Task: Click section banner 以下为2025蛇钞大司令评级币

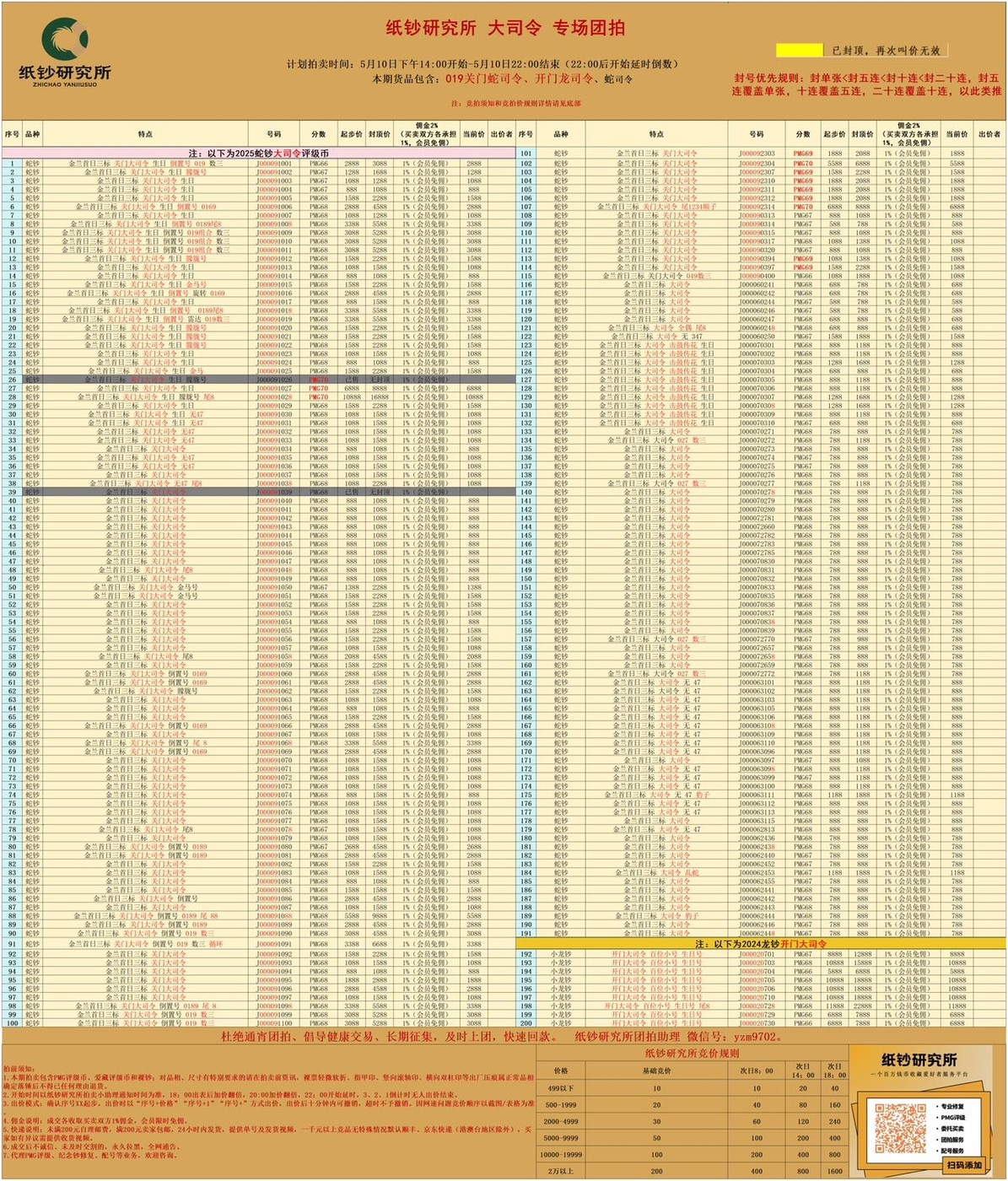Action: pyautogui.click(x=258, y=154)
